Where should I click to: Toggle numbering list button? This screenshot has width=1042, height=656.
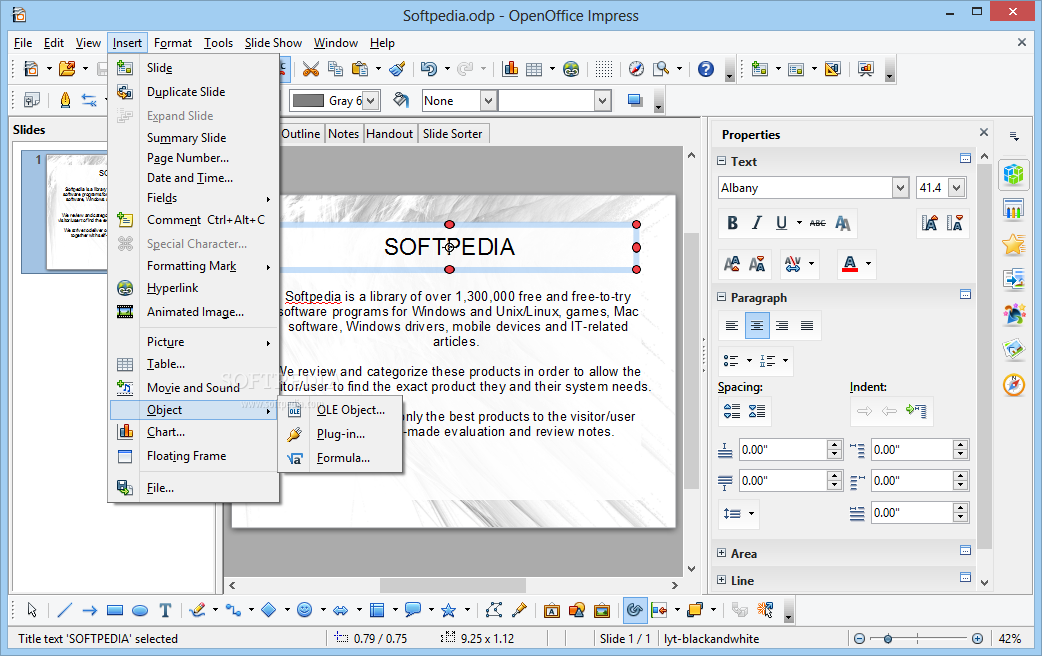tap(768, 361)
